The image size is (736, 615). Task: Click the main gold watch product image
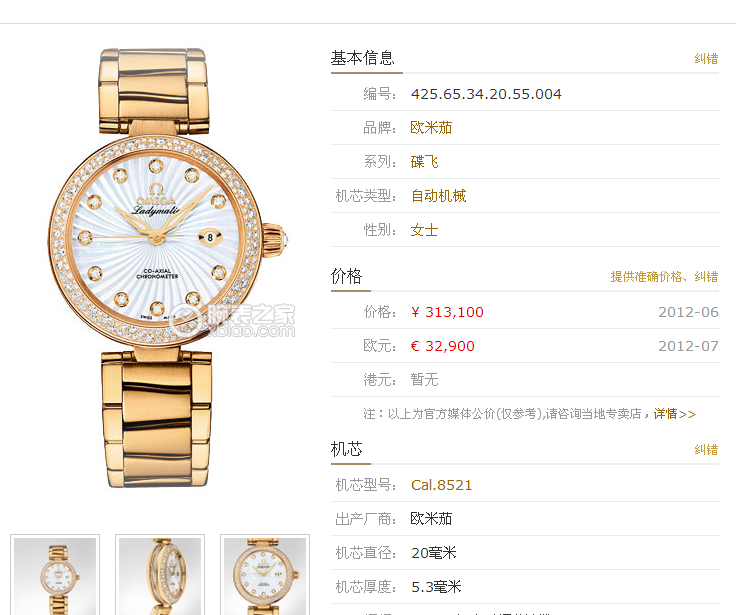[168, 268]
